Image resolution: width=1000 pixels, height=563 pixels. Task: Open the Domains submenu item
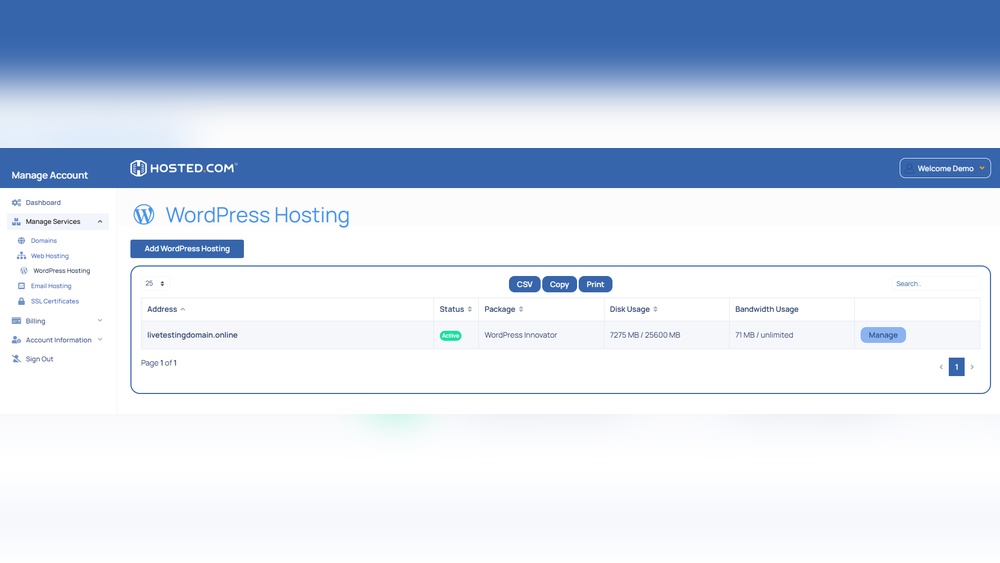pos(44,240)
